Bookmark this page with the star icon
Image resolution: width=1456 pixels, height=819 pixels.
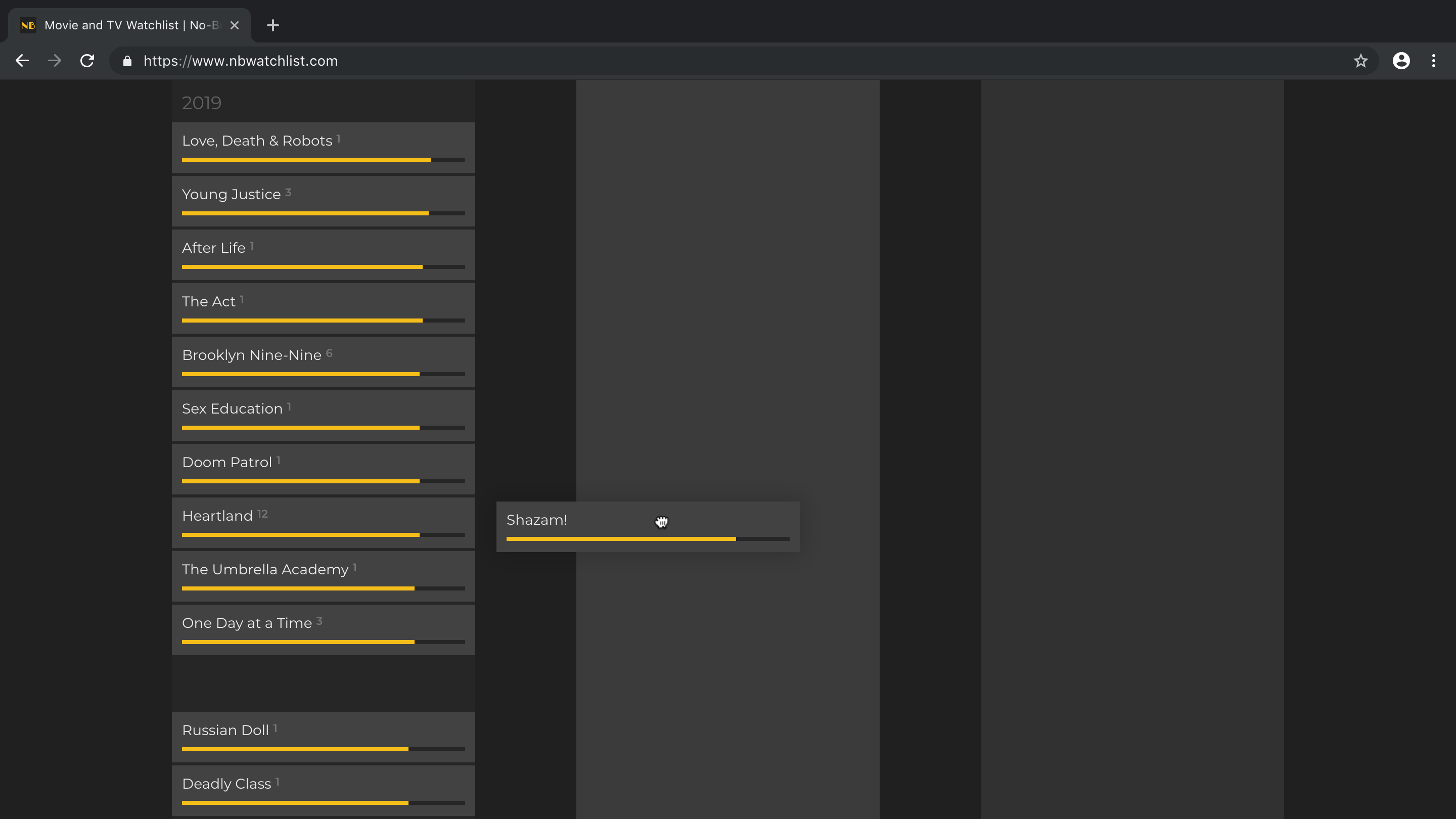click(x=1360, y=61)
